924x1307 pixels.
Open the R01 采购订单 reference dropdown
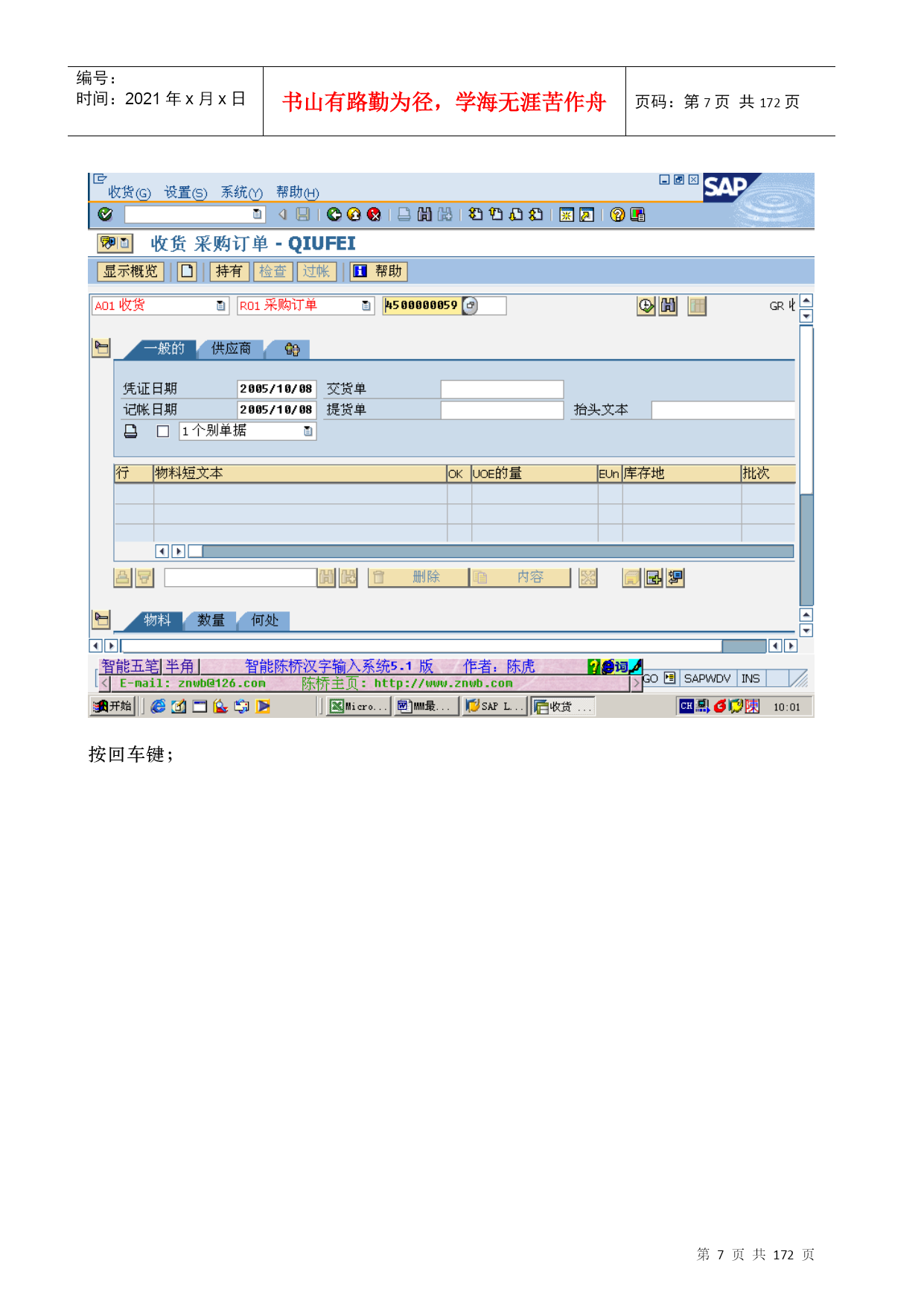point(366,305)
